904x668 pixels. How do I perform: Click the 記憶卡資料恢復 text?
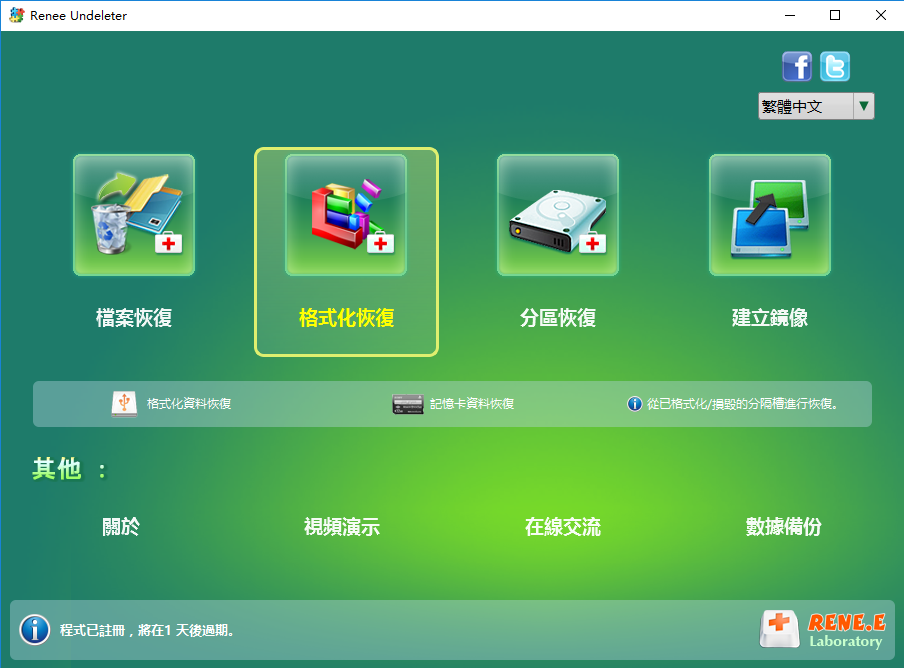click(472, 403)
